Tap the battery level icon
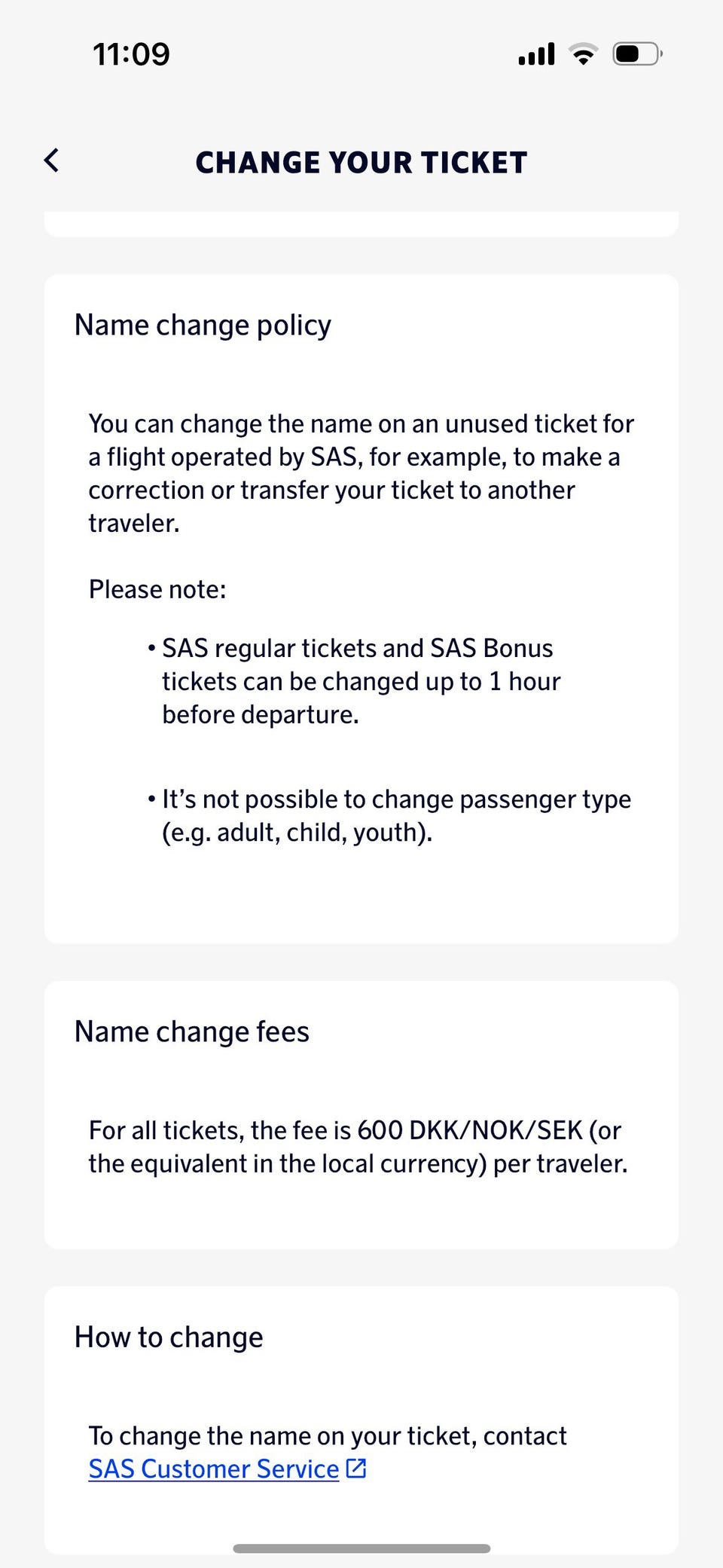The width and height of the screenshot is (723, 1568). [x=637, y=54]
